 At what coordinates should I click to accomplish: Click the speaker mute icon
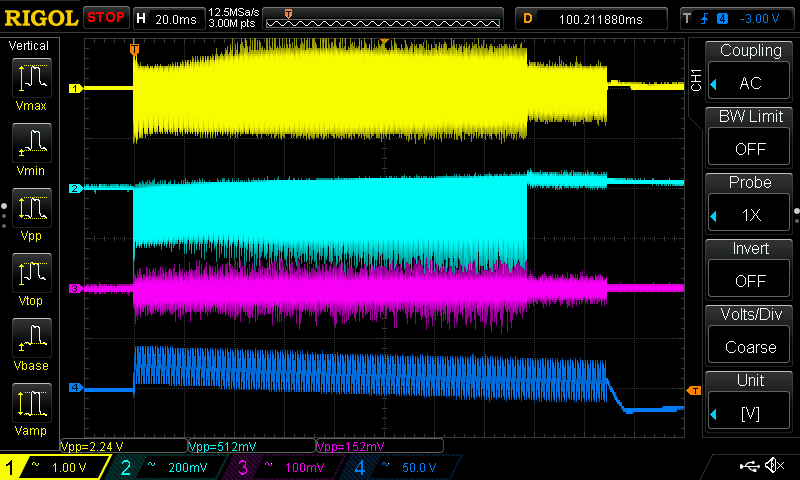click(x=773, y=466)
